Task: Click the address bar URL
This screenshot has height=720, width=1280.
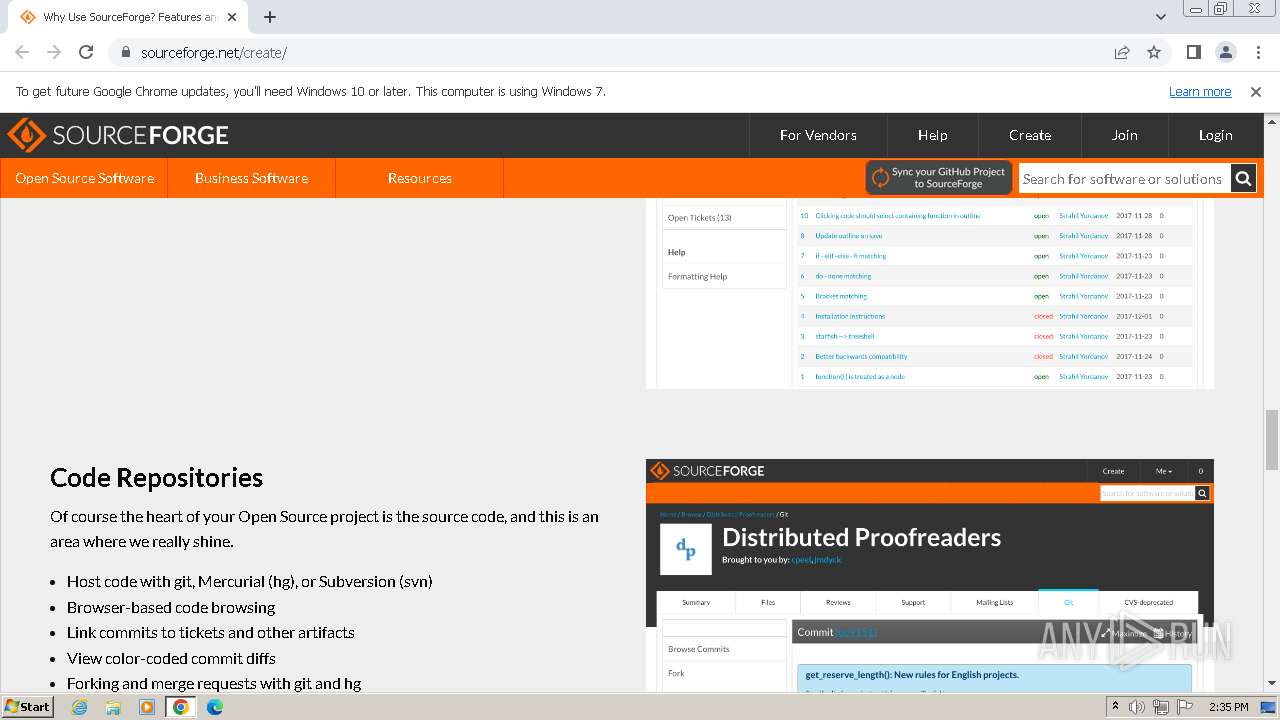Action: pyautogui.click(x=214, y=53)
